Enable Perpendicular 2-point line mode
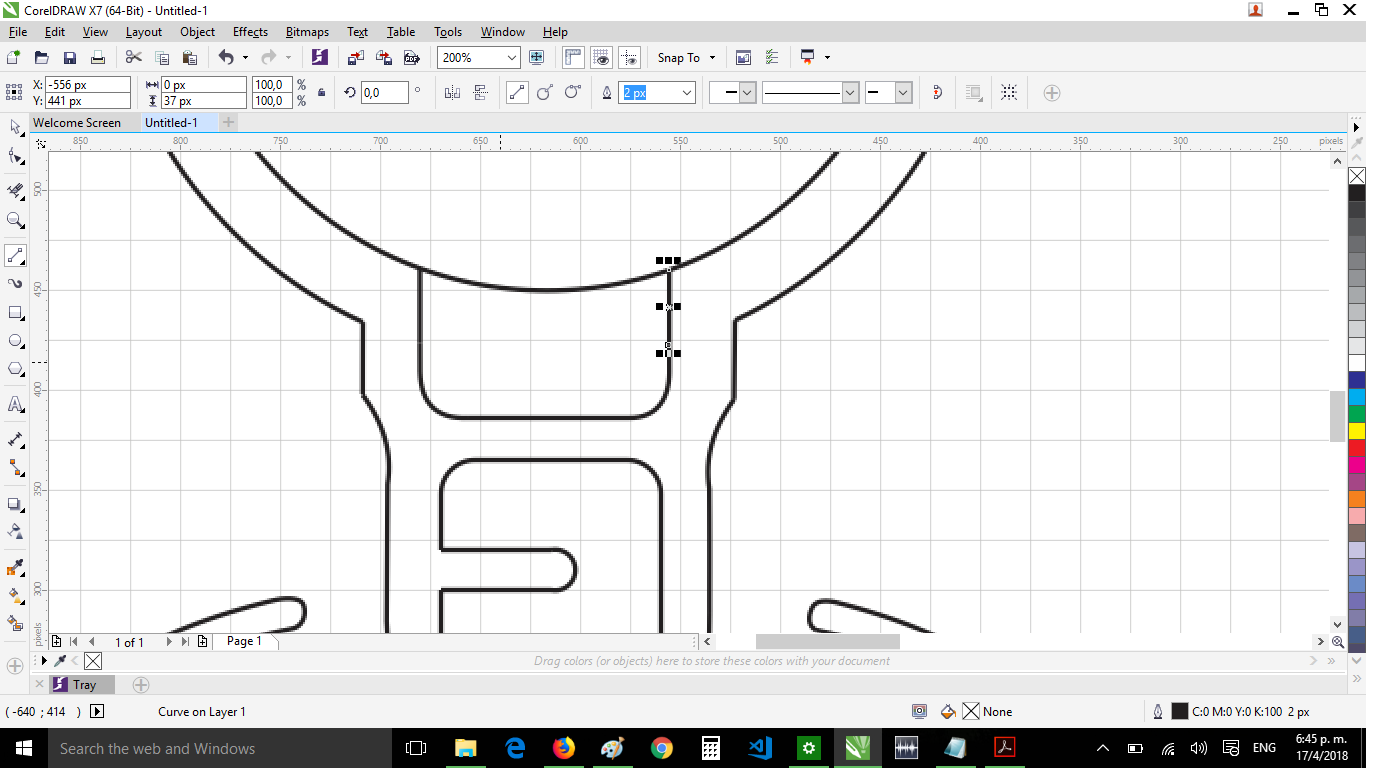The width and height of the screenshot is (1384, 776). 545,93
